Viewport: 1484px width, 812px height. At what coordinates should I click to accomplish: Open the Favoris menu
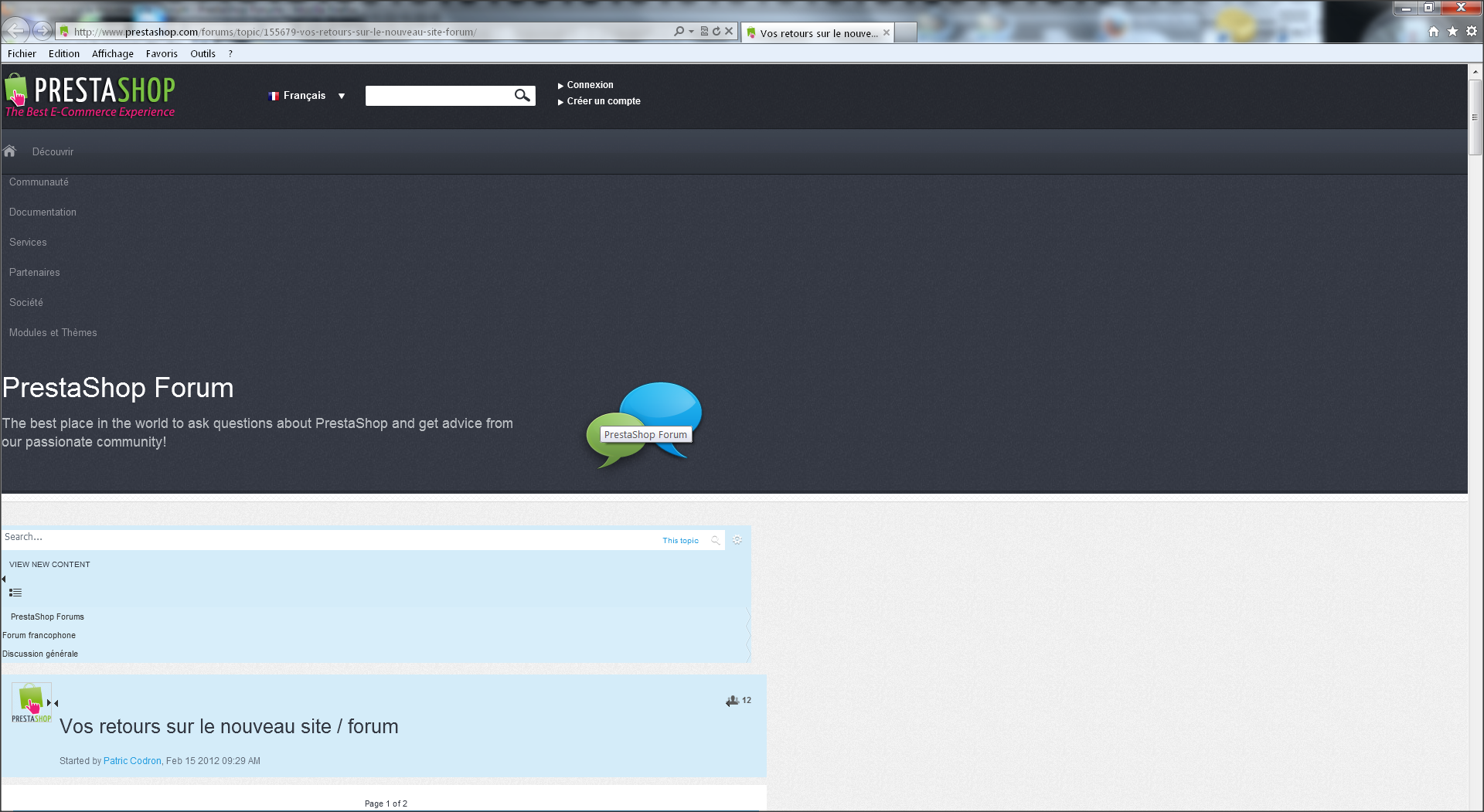tap(162, 54)
